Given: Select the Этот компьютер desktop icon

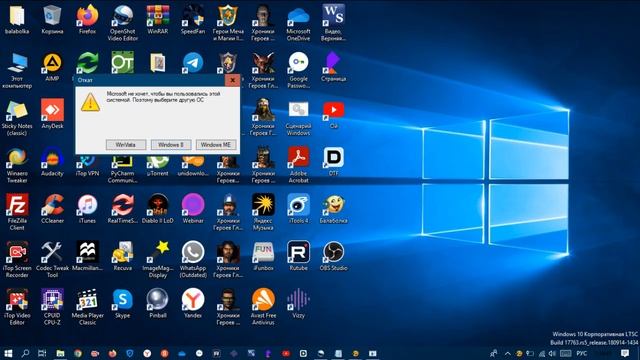Looking at the screenshot, I should click(x=17, y=71).
